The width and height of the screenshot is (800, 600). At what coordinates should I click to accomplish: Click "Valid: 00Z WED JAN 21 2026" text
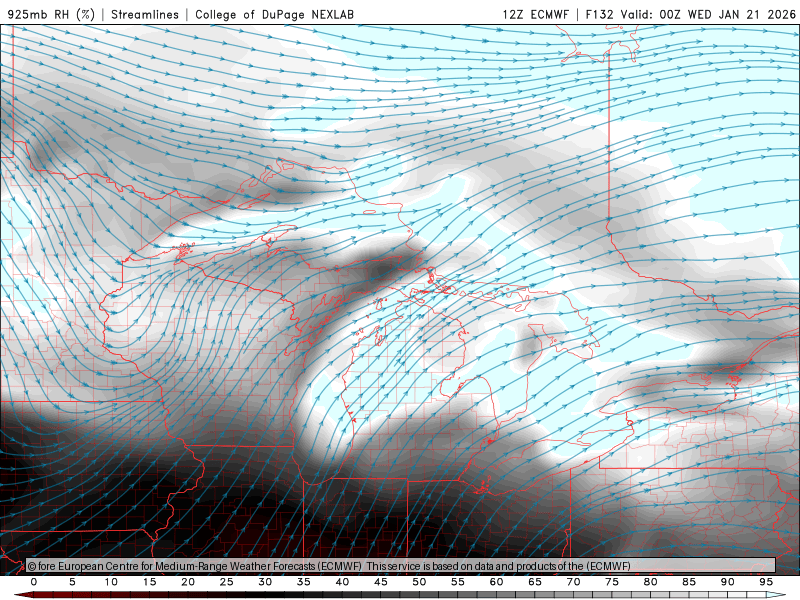click(x=708, y=14)
